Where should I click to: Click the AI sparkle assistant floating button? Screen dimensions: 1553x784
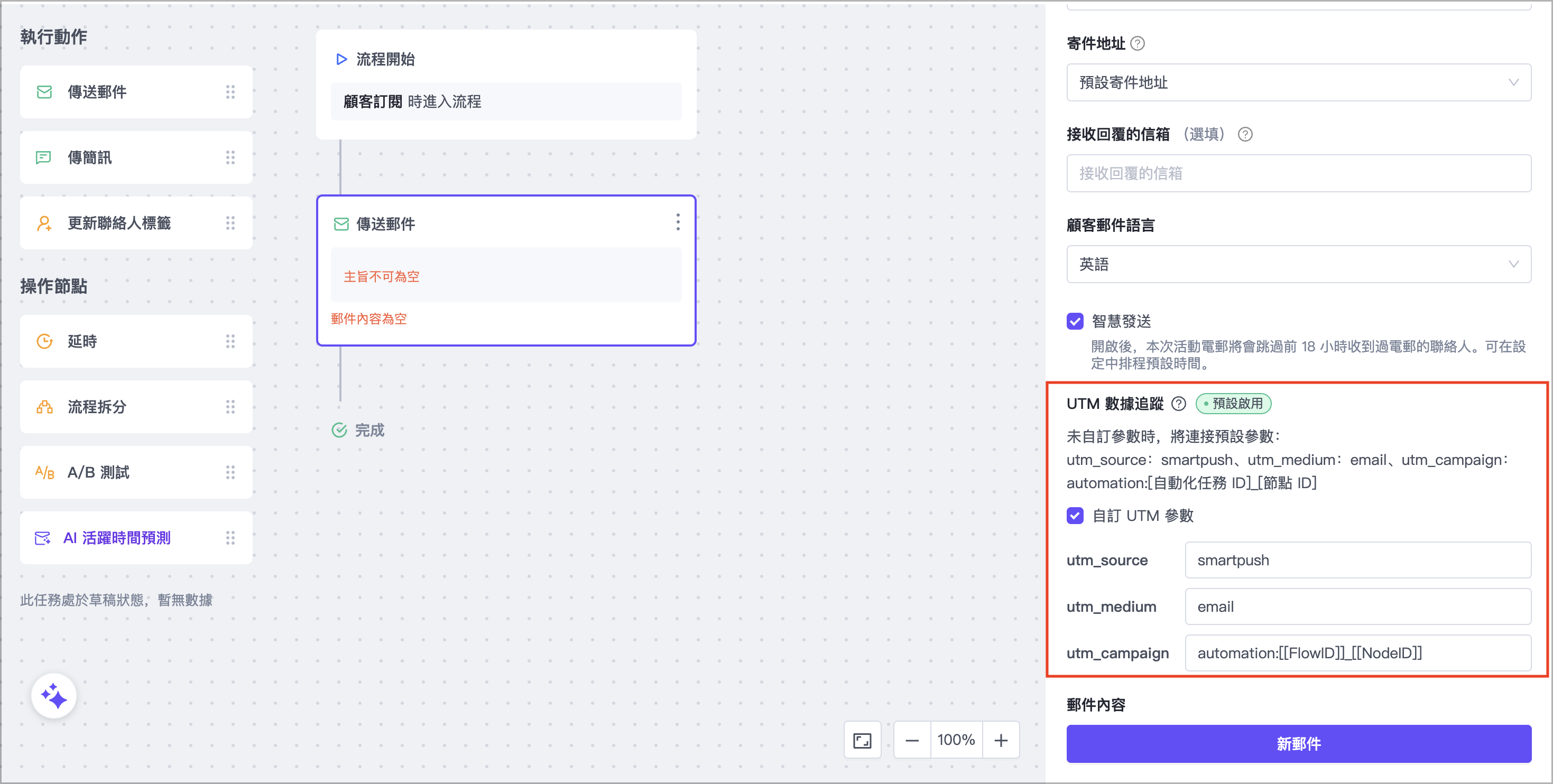pos(54,696)
